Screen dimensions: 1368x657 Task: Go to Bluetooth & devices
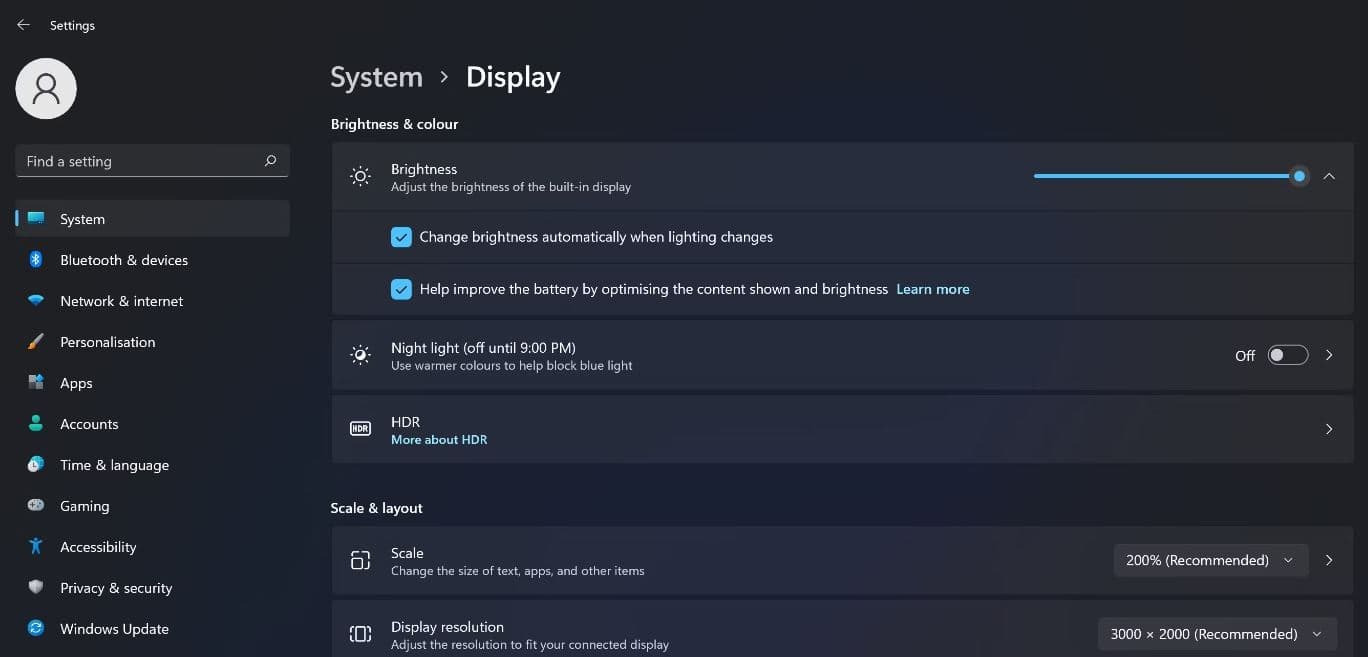pos(153,259)
